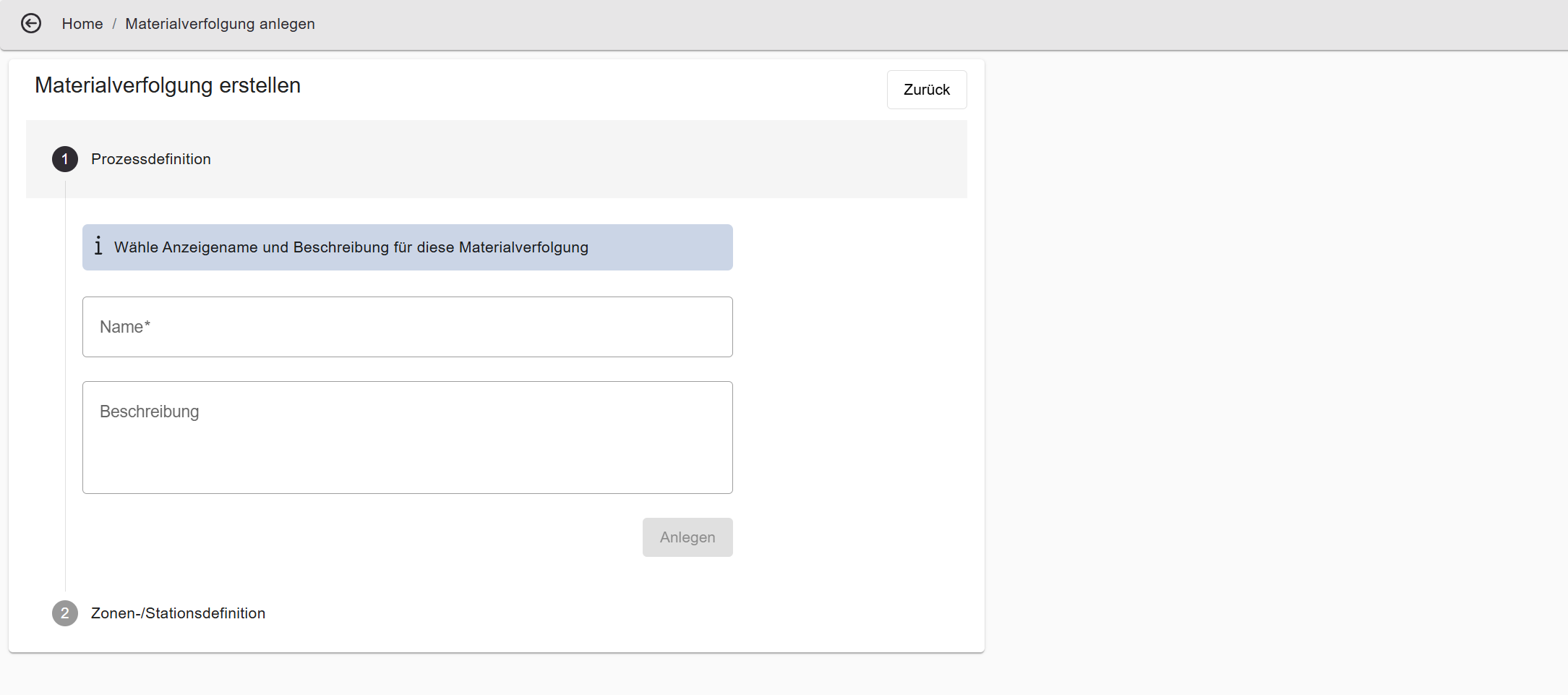This screenshot has width=1568, height=695.
Task: Click the circular back arrow icon
Action: click(31, 24)
